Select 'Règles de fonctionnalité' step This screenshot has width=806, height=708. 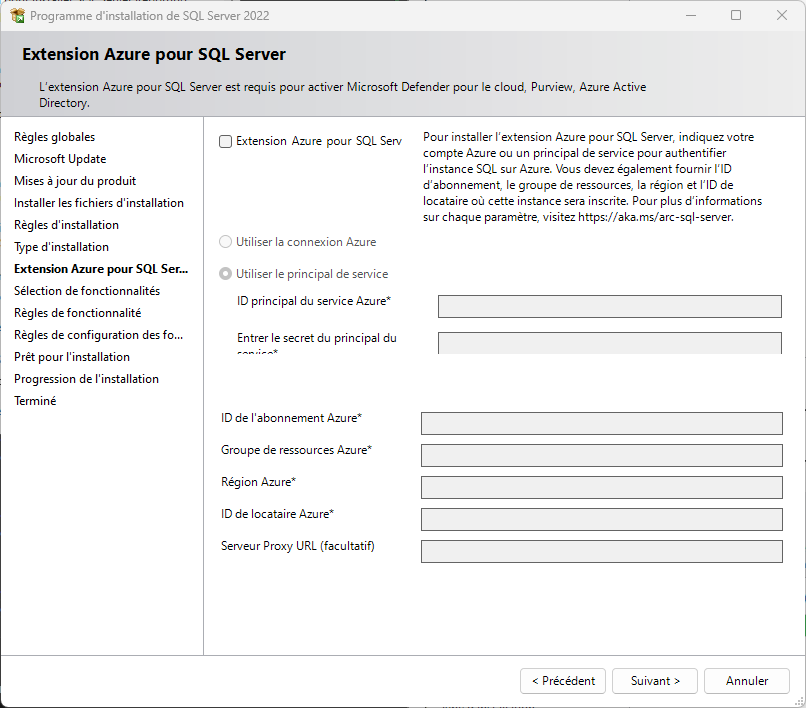(x=78, y=313)
